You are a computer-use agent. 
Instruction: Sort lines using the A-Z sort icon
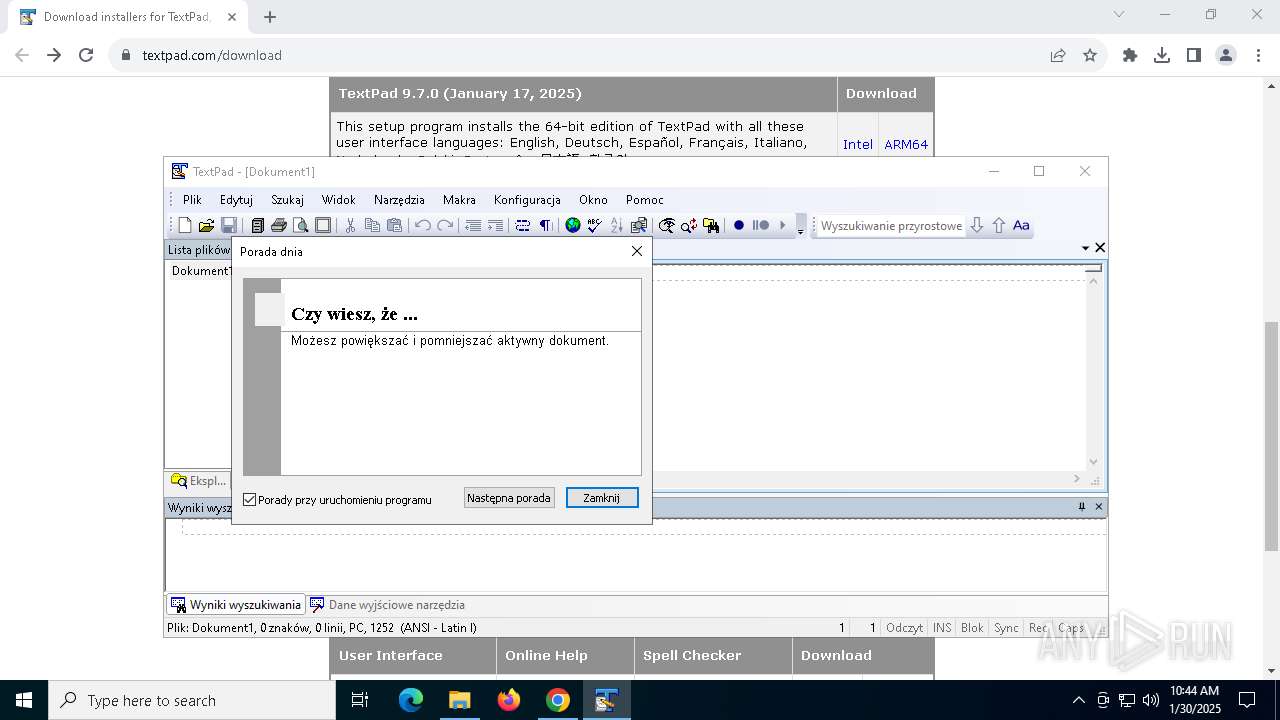616,225
